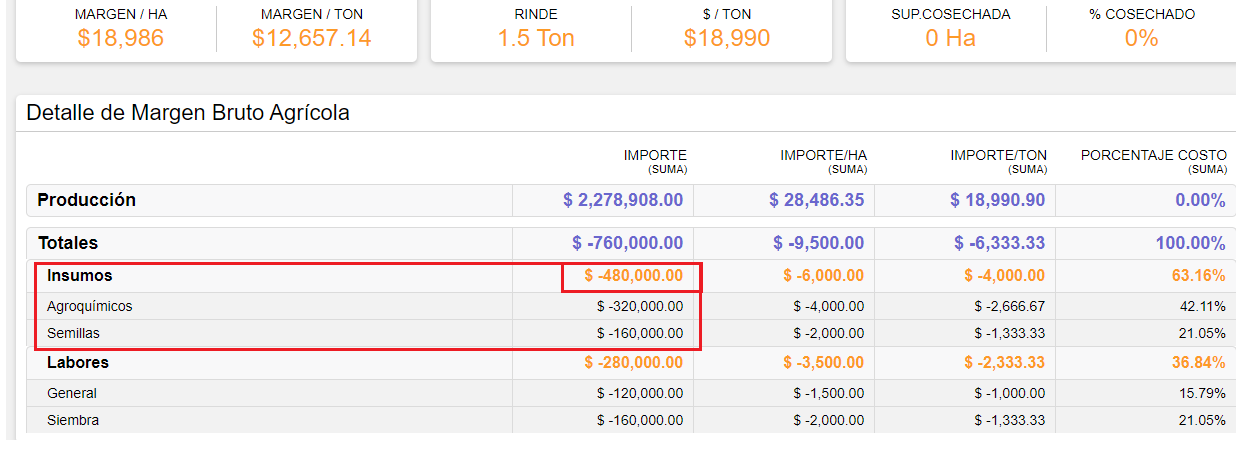This screenshot has height=464, width=1236.
Task: Select the Siembra row label
Action: tap(73, 420)
